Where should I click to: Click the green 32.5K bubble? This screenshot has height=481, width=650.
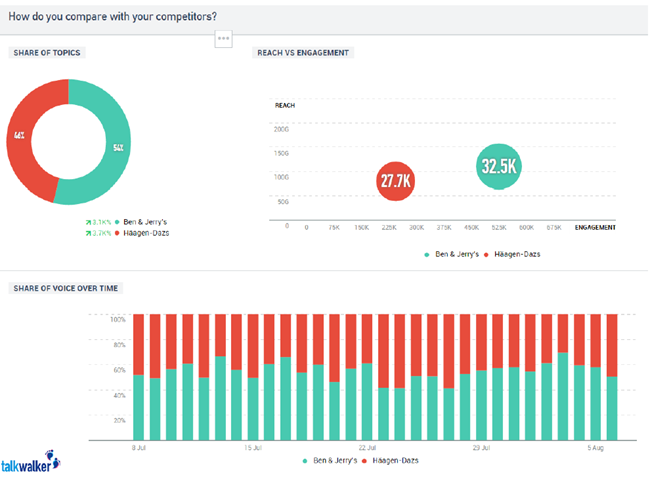click(499, 167)
